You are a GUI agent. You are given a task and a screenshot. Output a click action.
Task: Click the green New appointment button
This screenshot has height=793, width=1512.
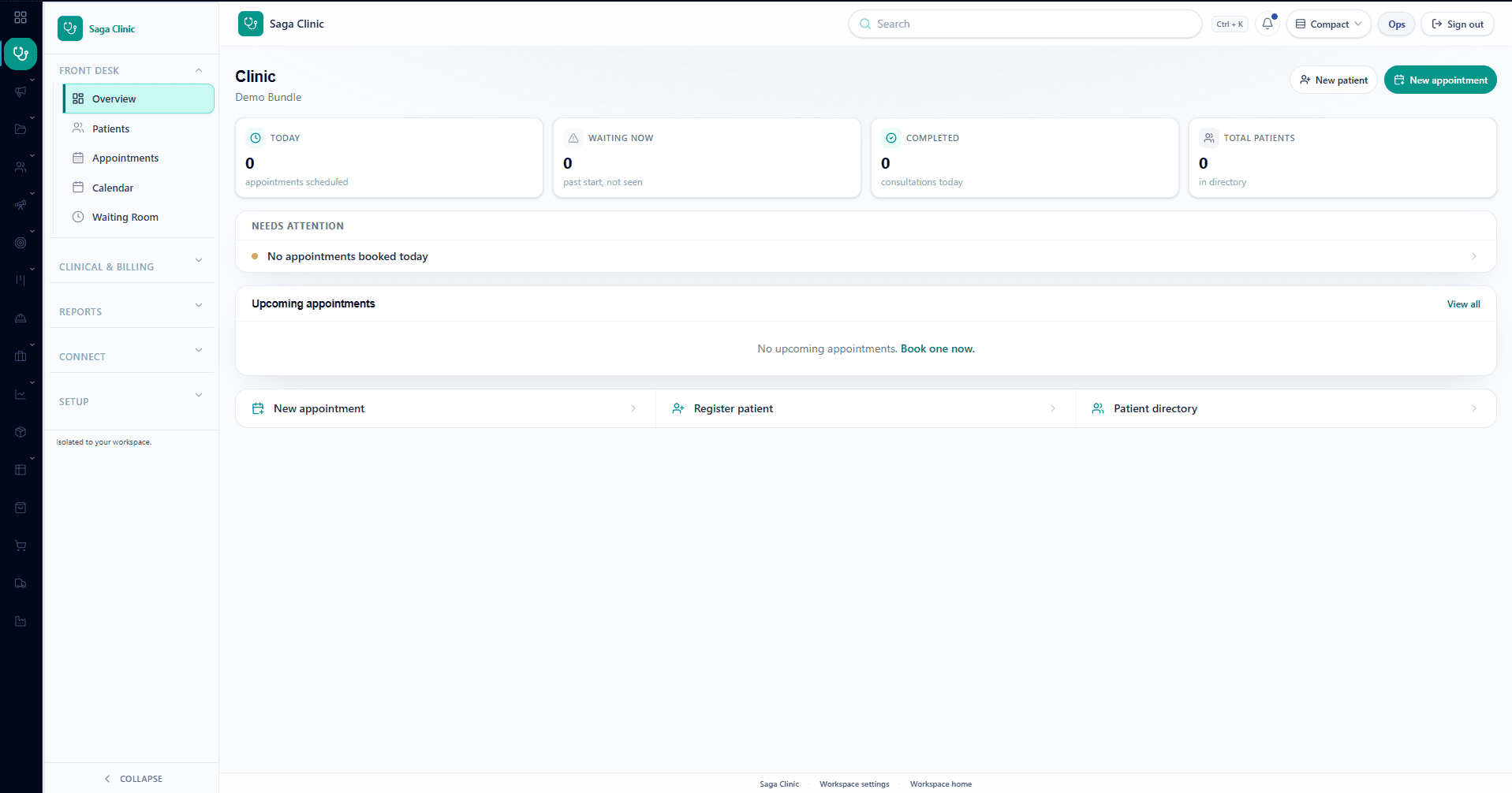(x=1440, y=80)
